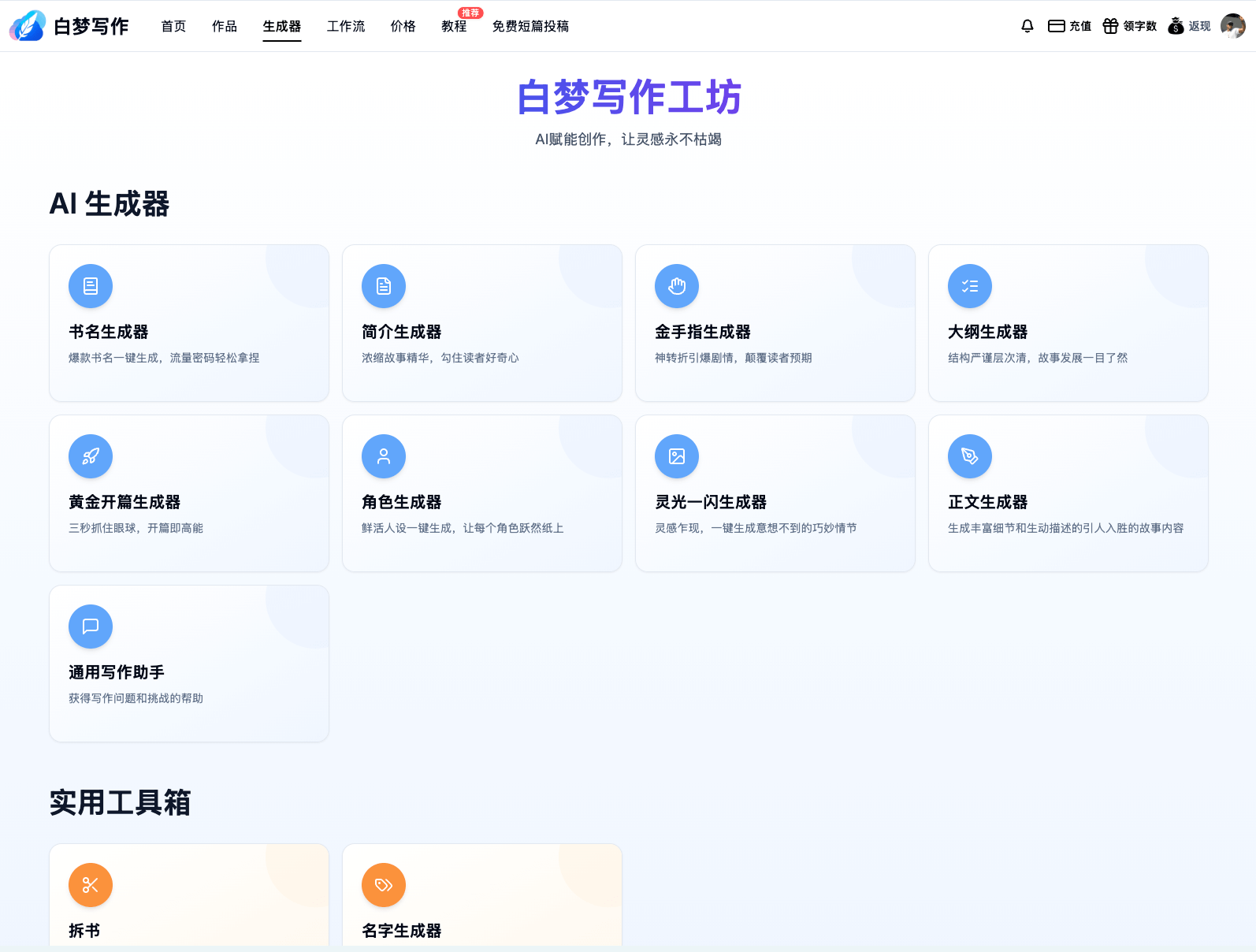Open the 灵光一闪生成器 card title
Image resolution: width=1256 pixels, height=952 pixels.
click(x=711, y=502)
